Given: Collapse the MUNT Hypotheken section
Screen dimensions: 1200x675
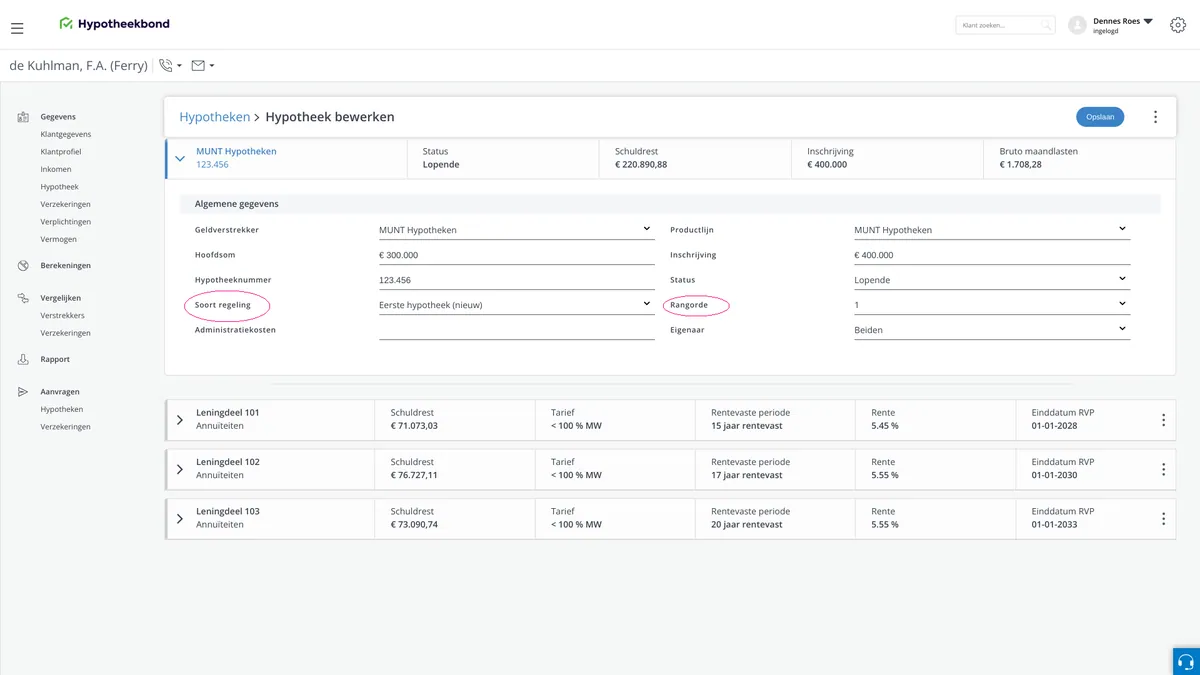Looking at the screenshot, I should pyautogui.click(x=180, y=158).
